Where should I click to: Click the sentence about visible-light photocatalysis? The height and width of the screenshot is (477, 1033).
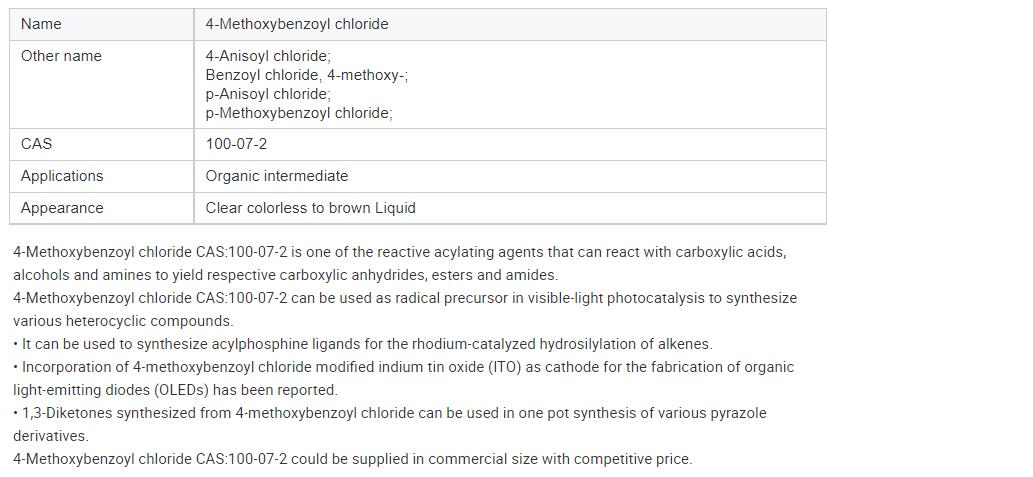pyautogui.click(x=404, y=298)
